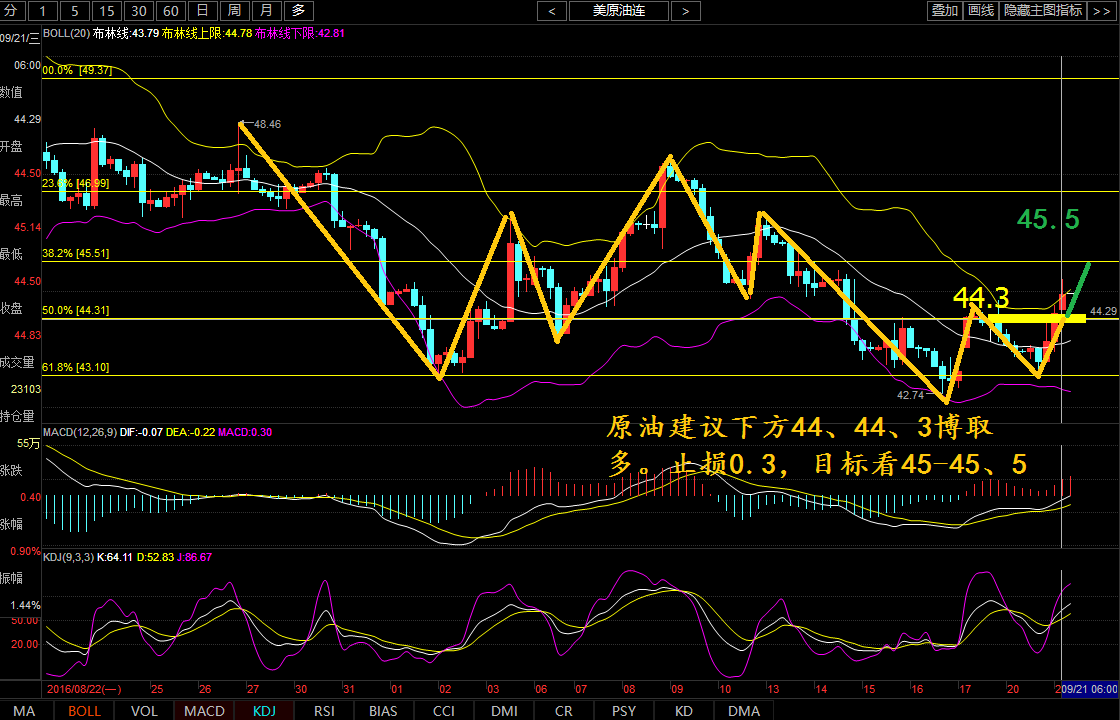Select the 分 time-sharing chart button

point(12,11)
